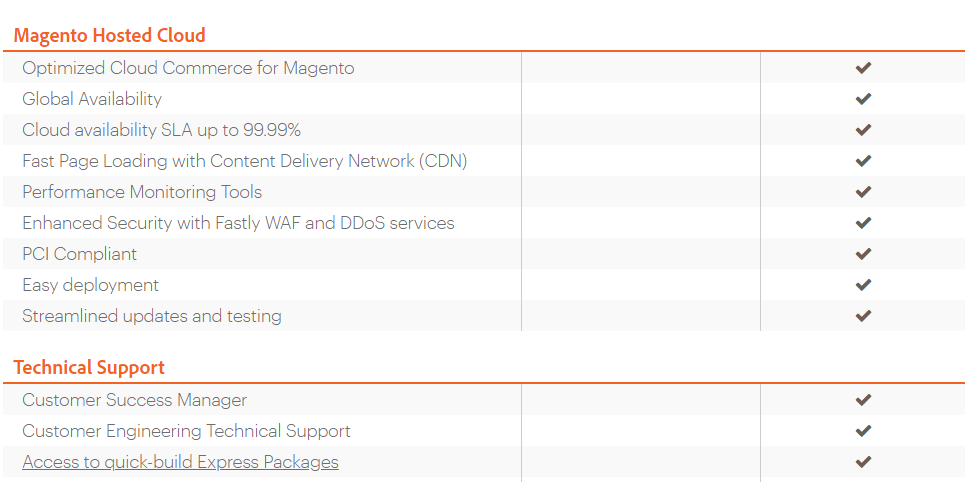Click checkmark beside Cloud availability SLA row
The height and width of the screenshot is (482, 978).
click(x=863, y=130)
